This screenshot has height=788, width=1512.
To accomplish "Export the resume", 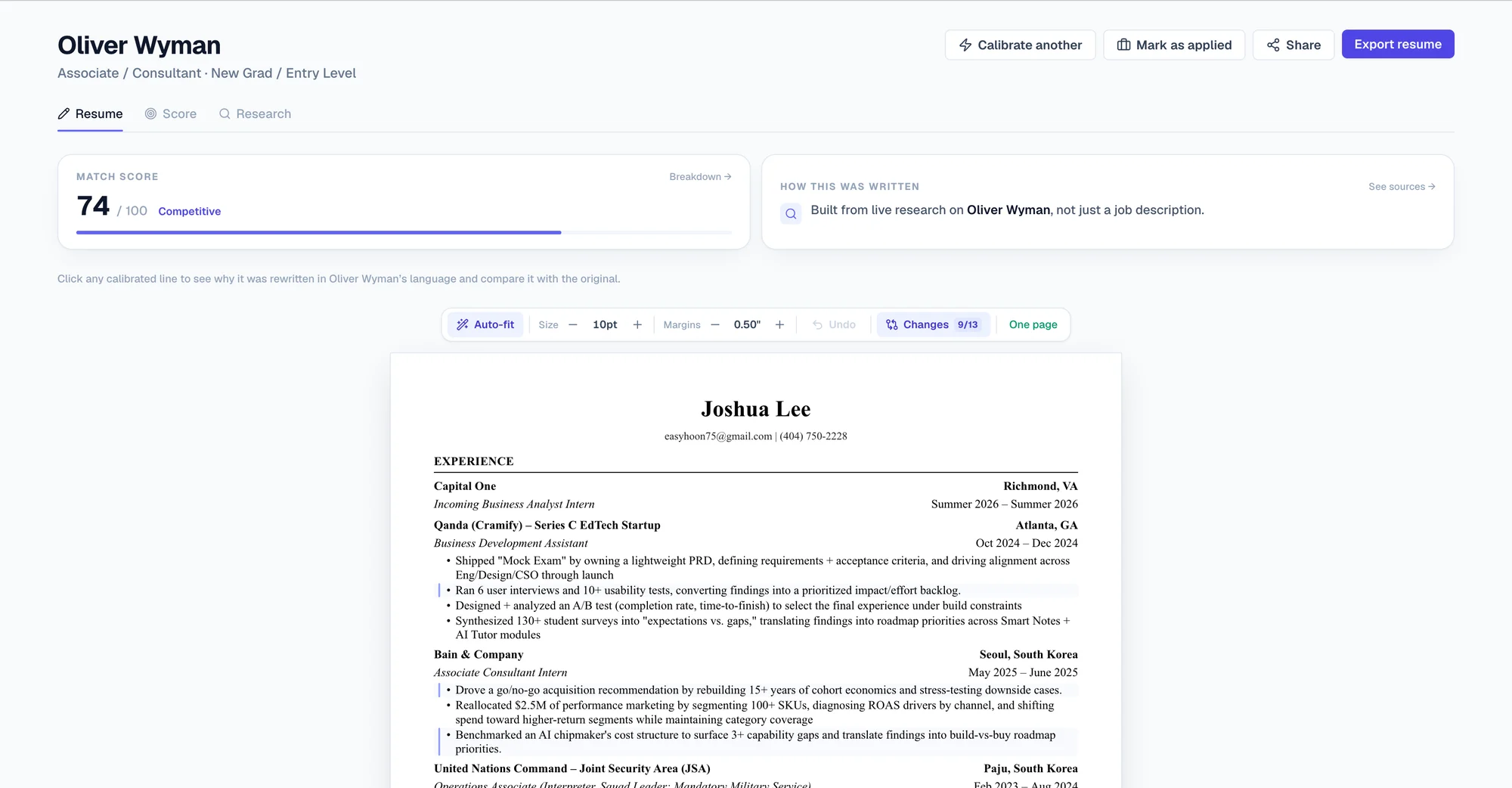I will [x=1398, y=44].
